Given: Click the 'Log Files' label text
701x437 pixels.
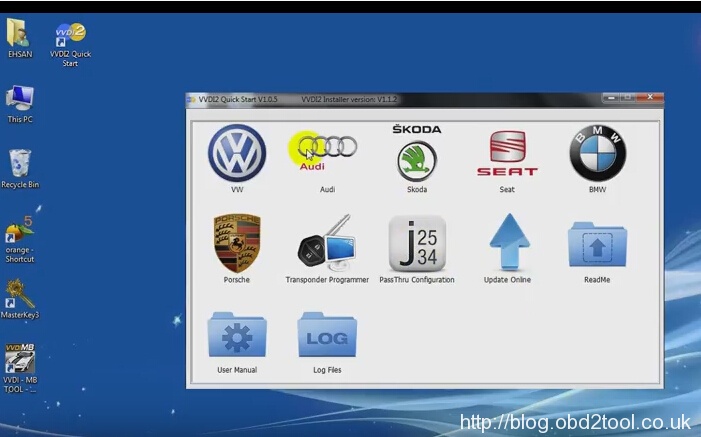Looking at the screenshot, I should [327, 370].
